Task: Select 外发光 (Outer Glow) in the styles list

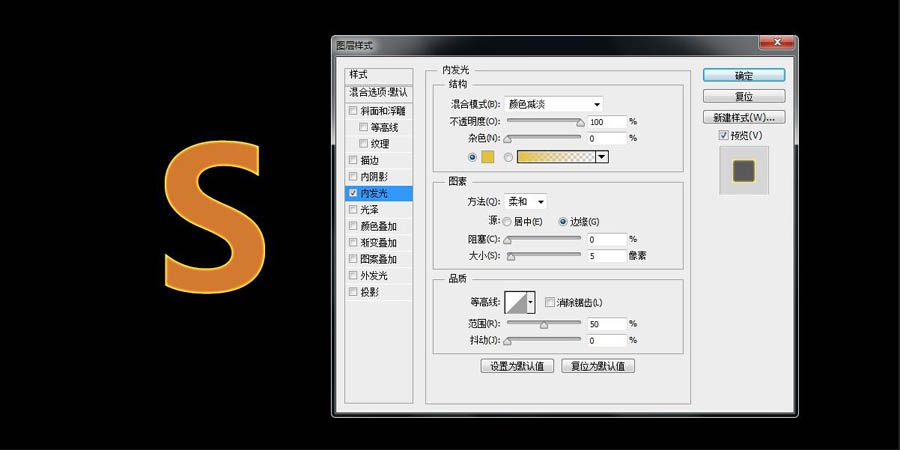Action: click(375, 275)
